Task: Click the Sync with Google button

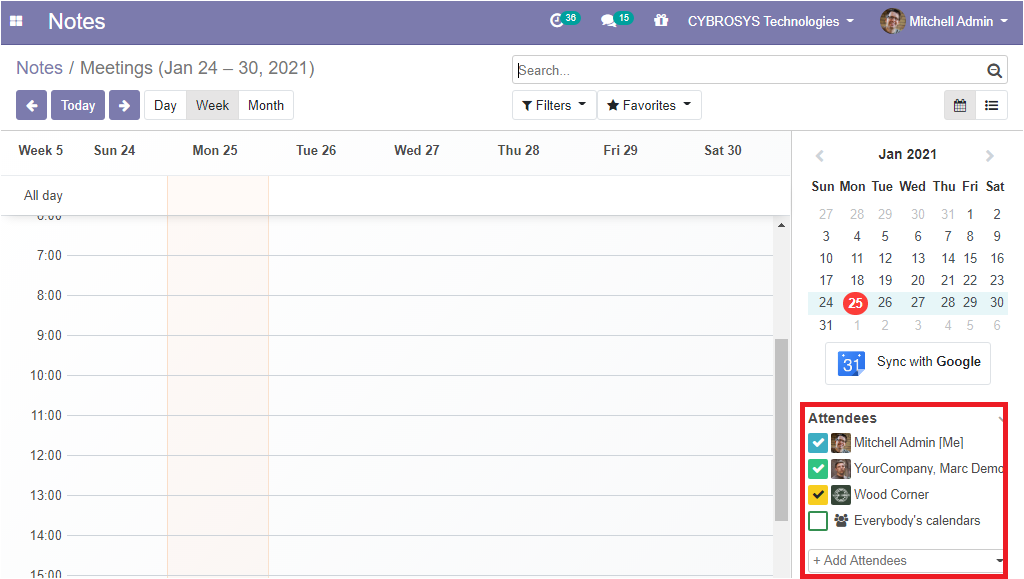Action: pos(908,363)
